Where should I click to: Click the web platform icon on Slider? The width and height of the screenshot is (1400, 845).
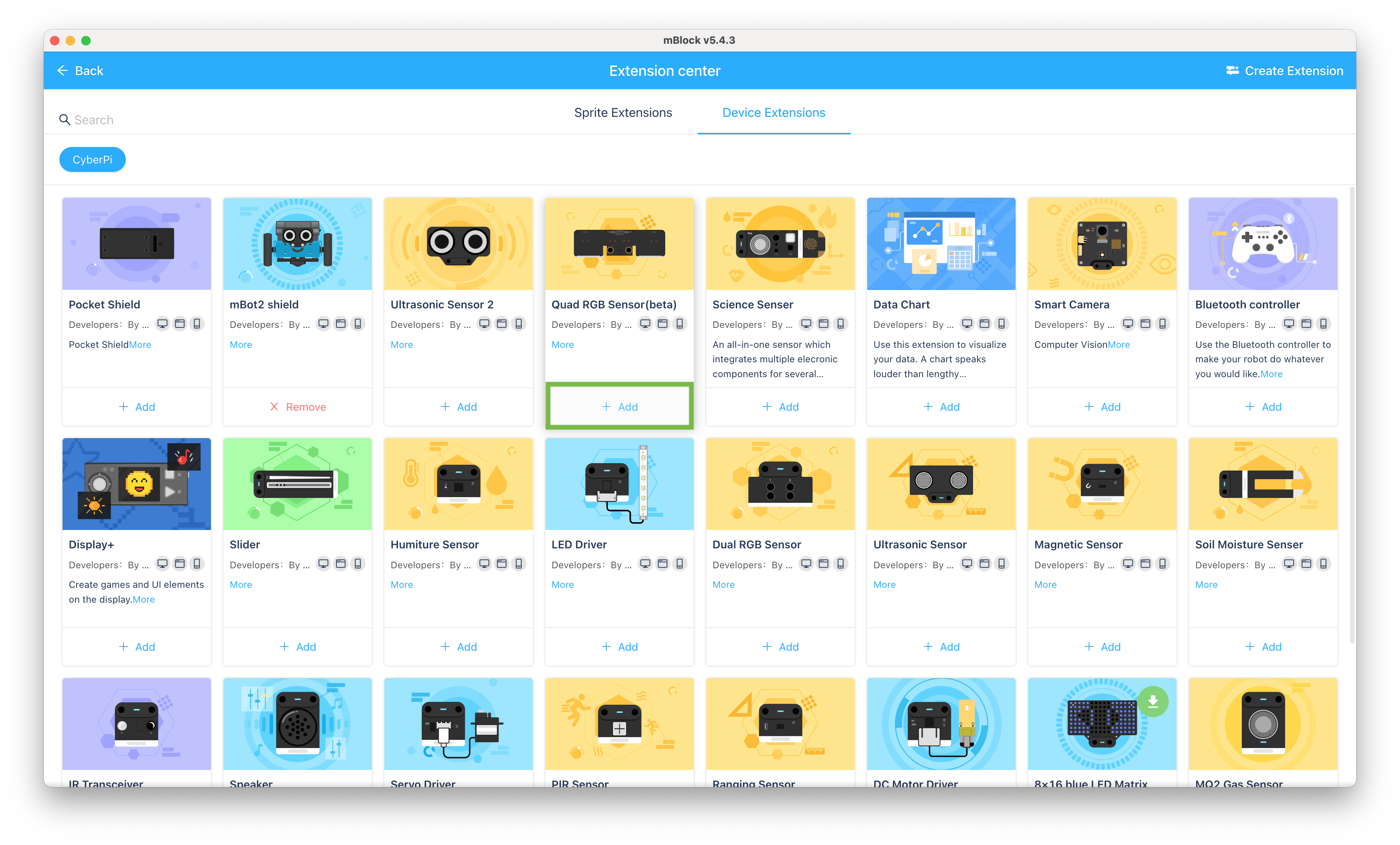(x=340, y=564)
